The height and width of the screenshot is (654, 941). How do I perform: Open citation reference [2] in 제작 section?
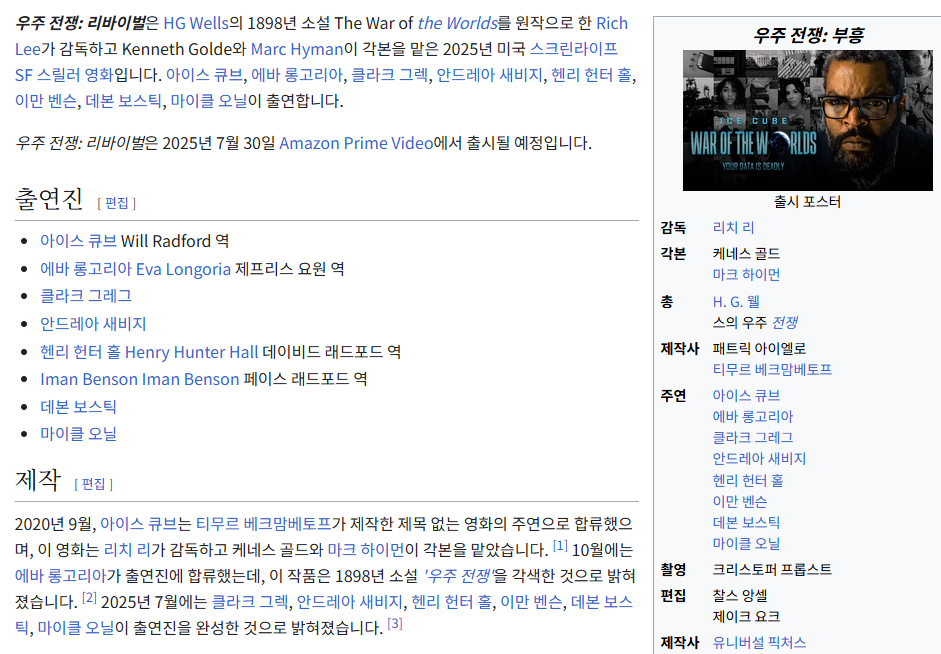89,598
